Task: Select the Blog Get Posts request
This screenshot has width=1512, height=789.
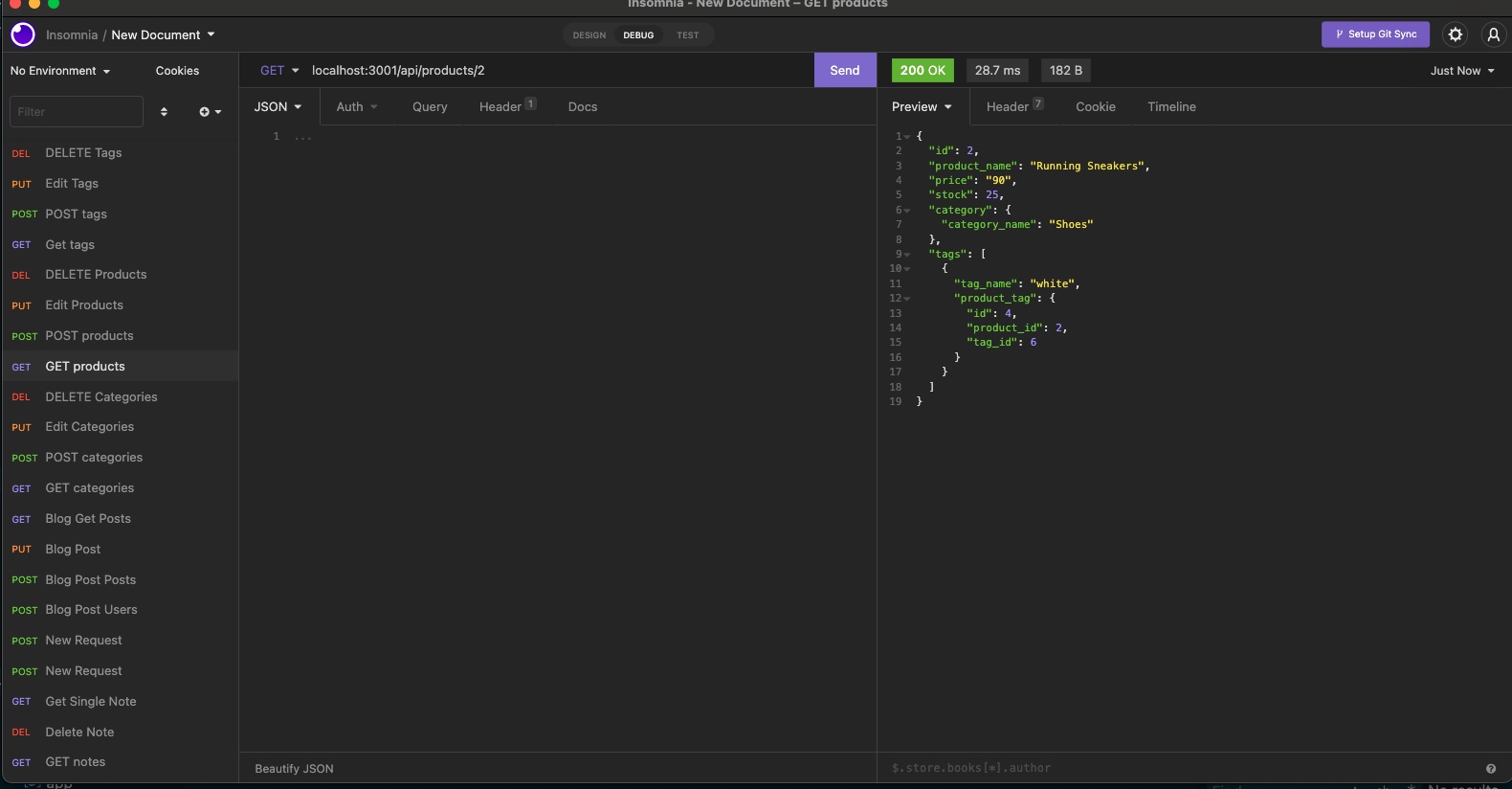Action: coord(120,519)
